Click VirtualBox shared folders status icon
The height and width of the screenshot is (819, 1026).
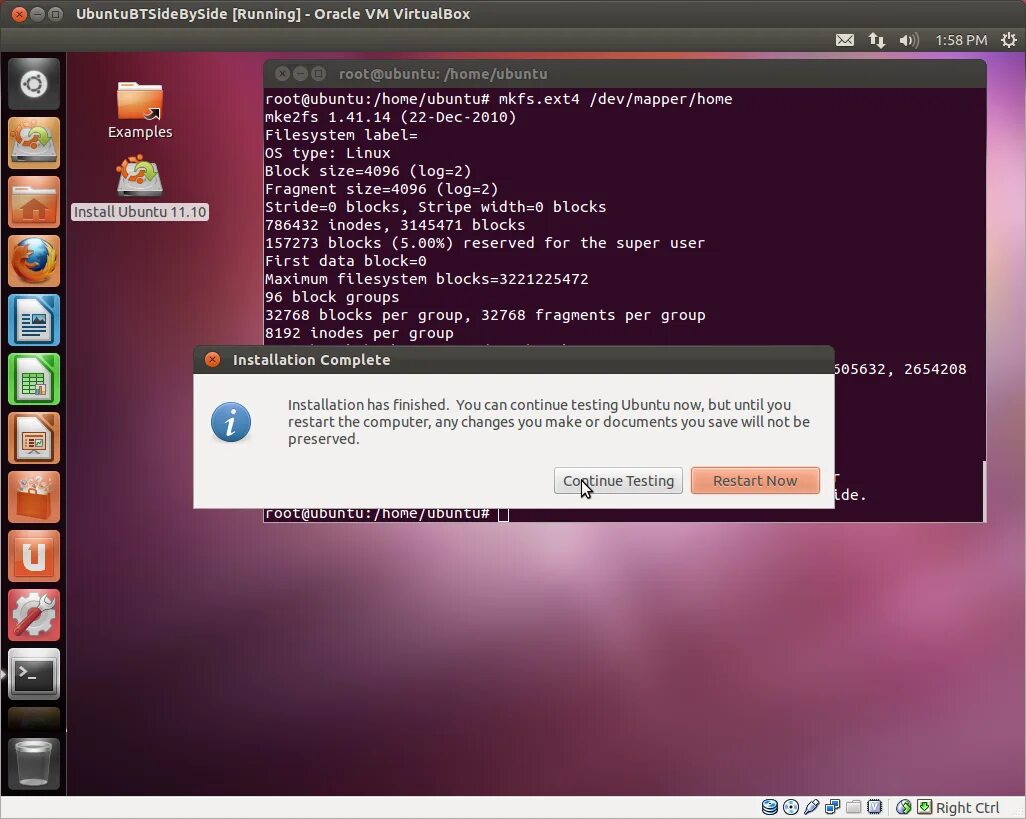[853, 807]
